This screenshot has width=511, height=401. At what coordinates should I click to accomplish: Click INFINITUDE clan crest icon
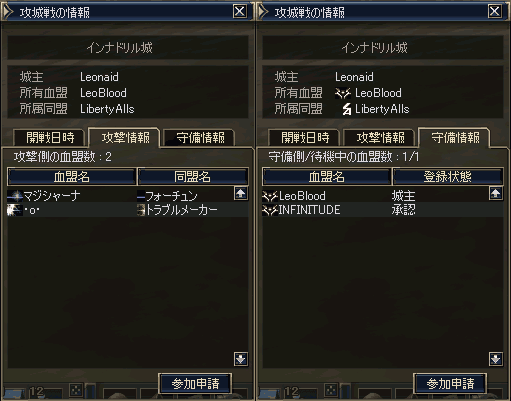click(270, 210)
